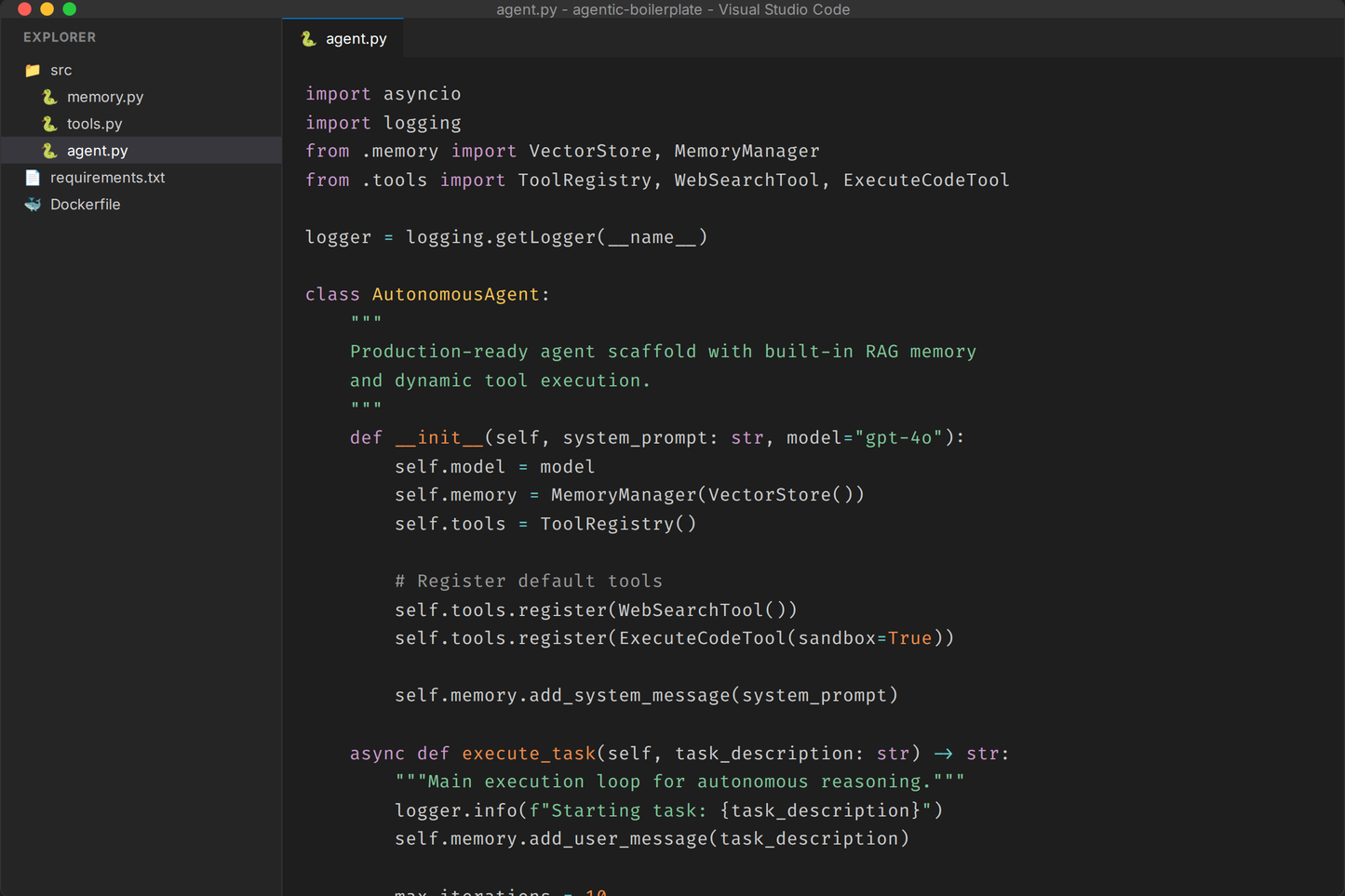Image resolution: width=1345 pixels, height=896 pixels.
Task: Click the "gpt-4o" string literal
Action: 899,437
